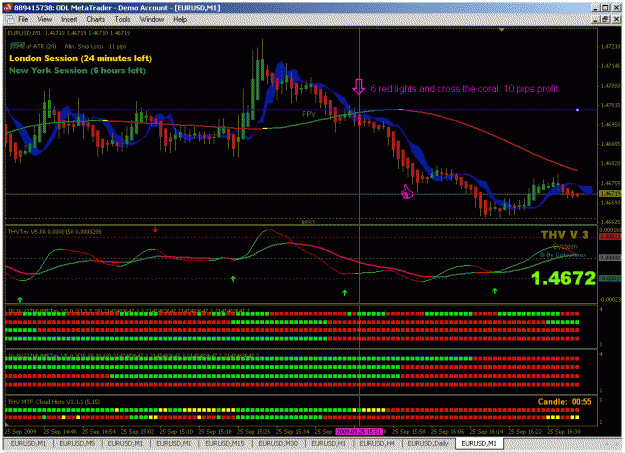Click the large green 1.4672 price display
Viewport: 625px width, 453px height.
click(564, 278)
